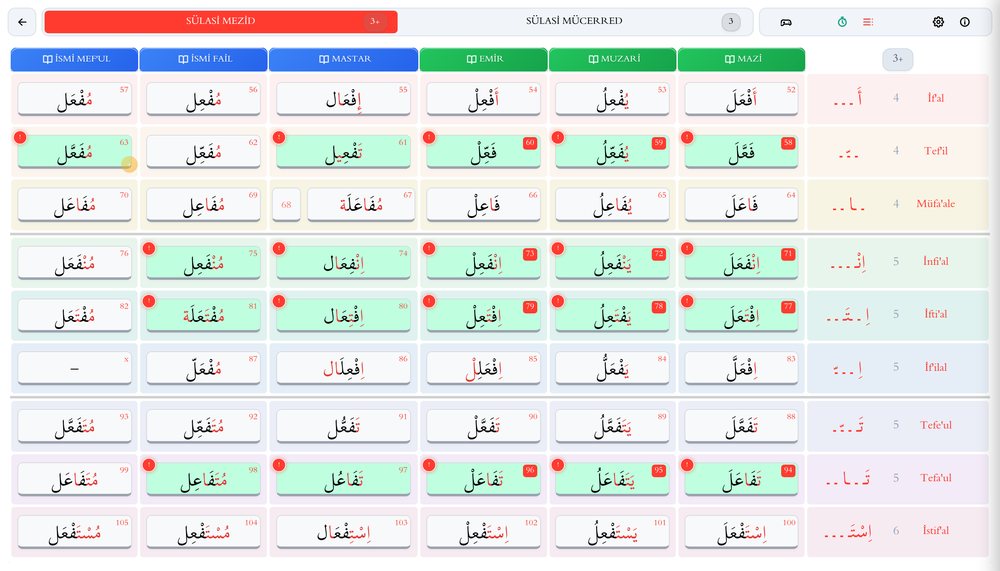Click the red alert badge on card 81
The image size is (1000, 571).
point(149,301)
